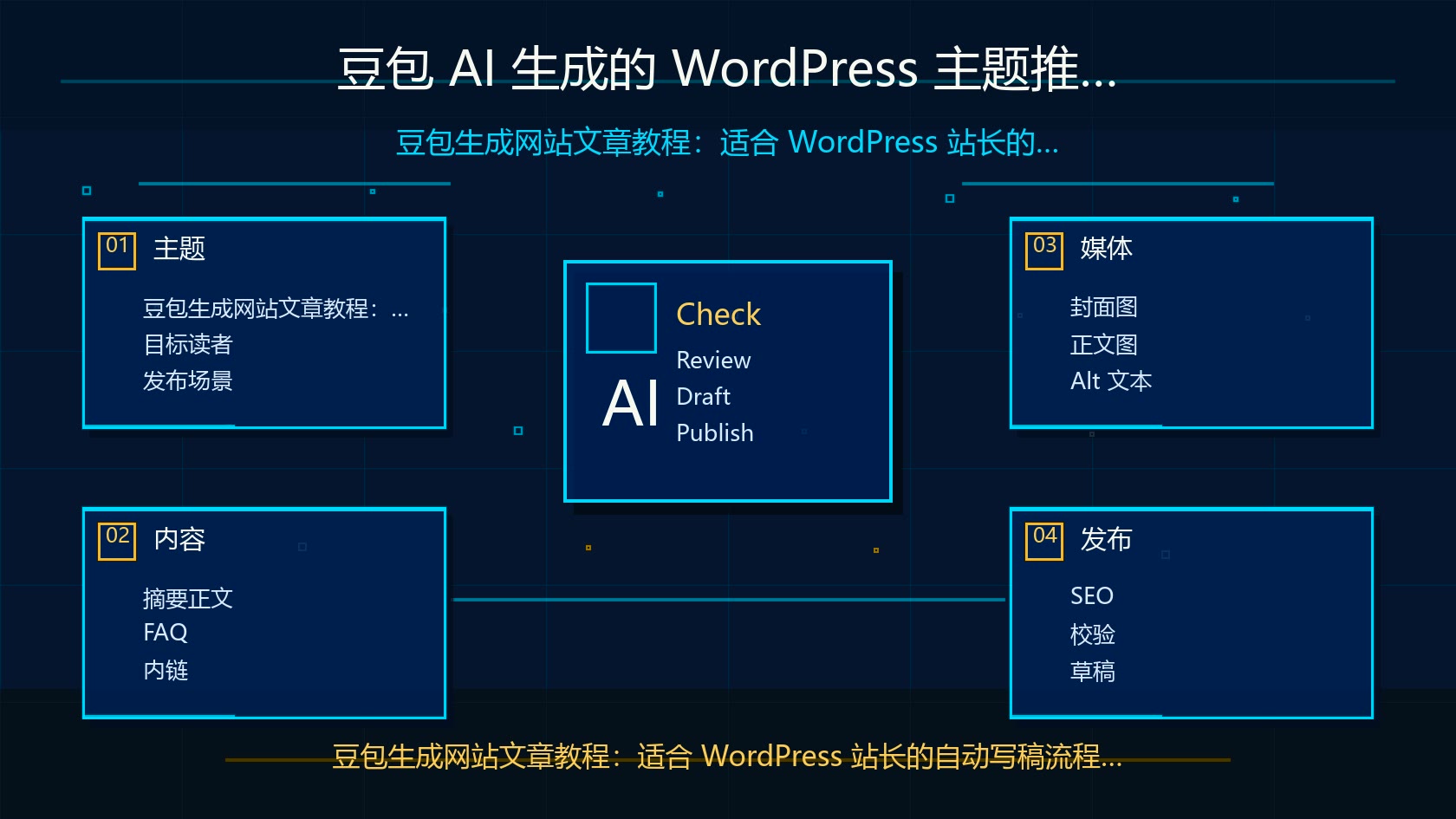The width and height of the screenshot is (1456, 819).
Task: Click the Publish item
Action: [x=715, y=432]
